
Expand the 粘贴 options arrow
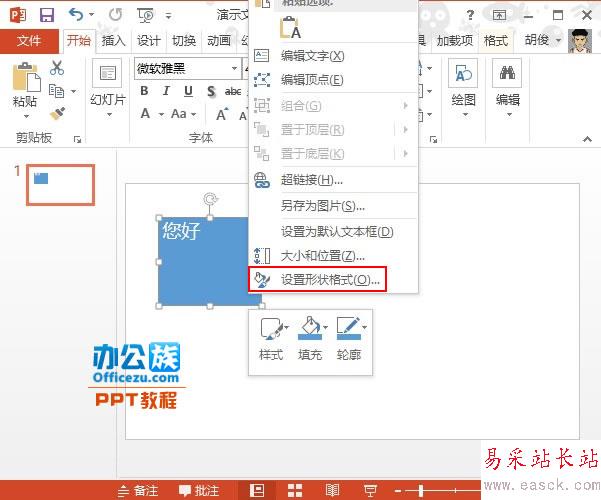(x=26, y=116)
